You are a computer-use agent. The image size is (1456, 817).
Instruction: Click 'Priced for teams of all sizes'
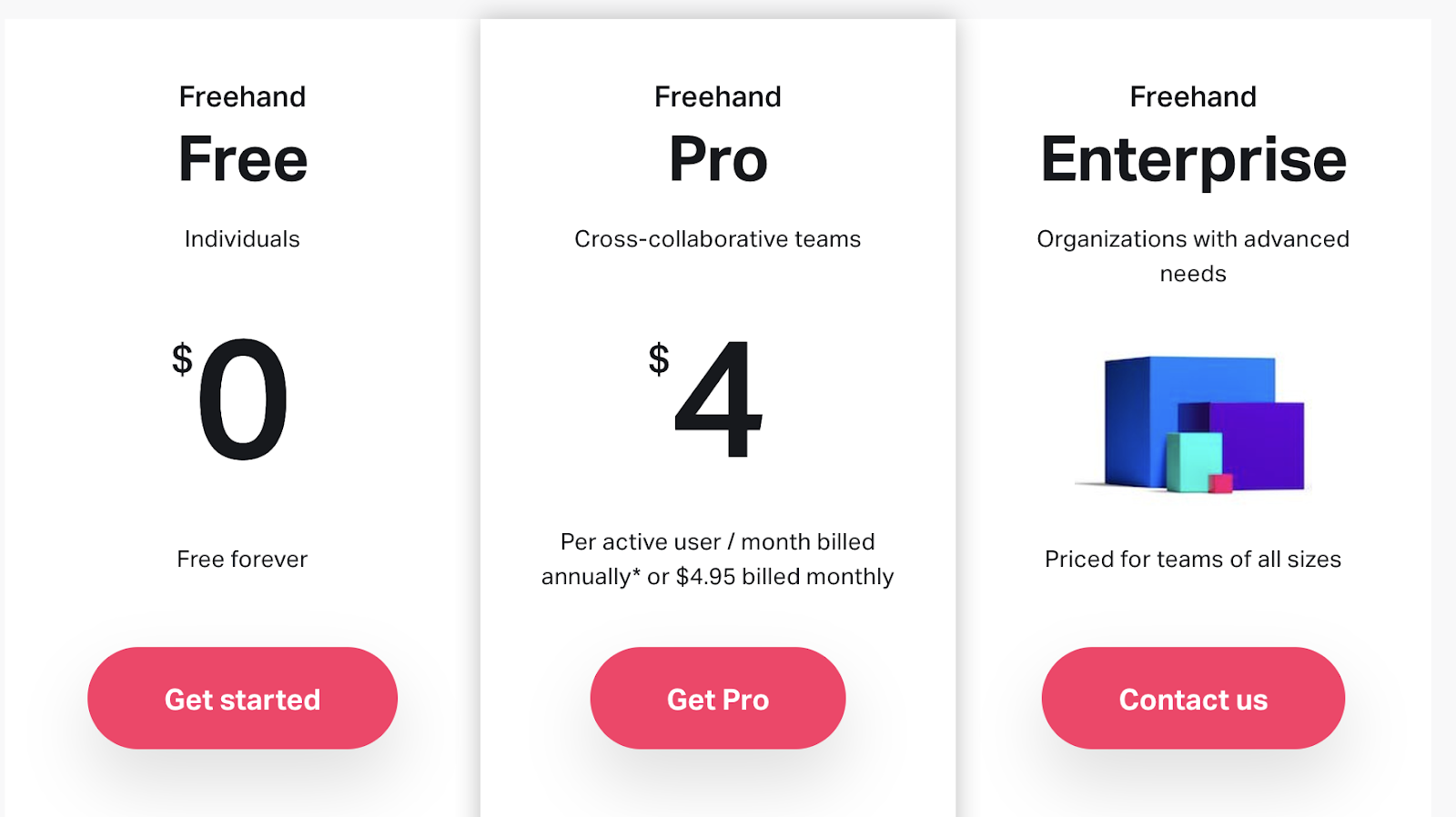[x=1192, y=559]
